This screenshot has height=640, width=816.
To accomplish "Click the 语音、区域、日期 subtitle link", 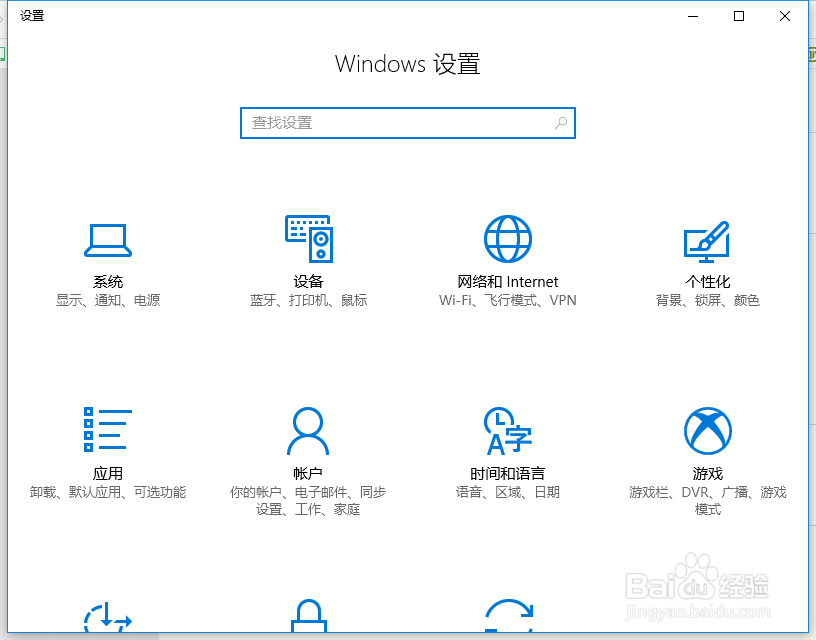I will point(508,494).
